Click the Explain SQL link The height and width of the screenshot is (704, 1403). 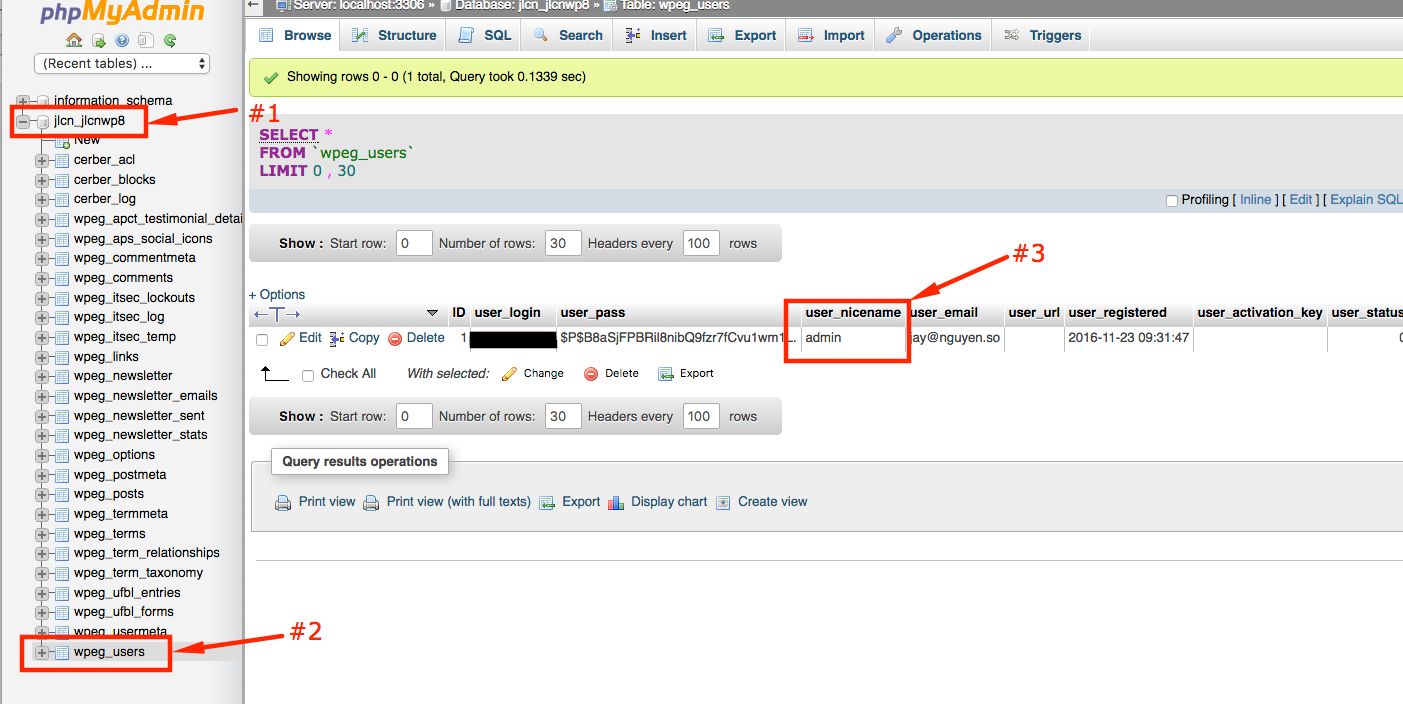(1365, 200)
